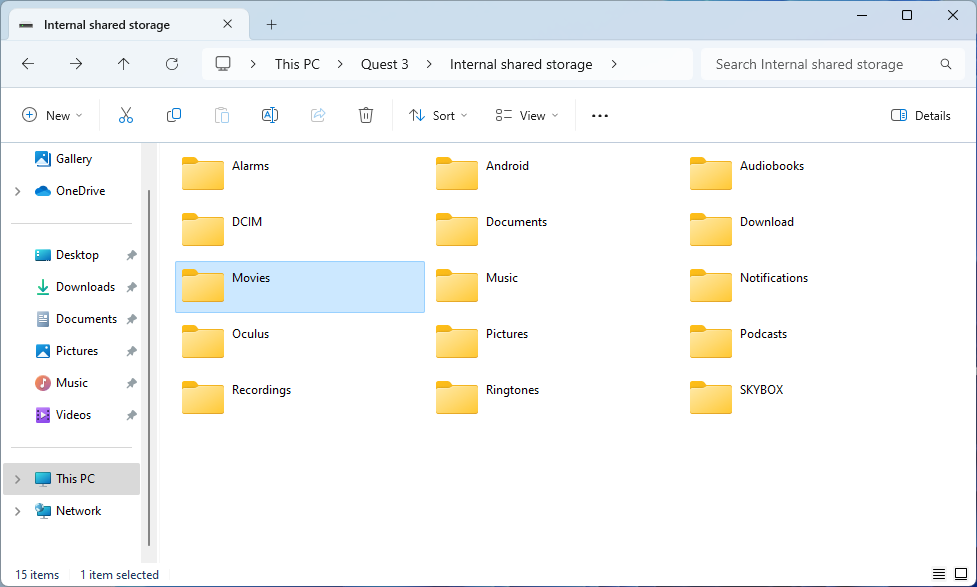Image resolution: width=977 pixels, height=587 pixels.
Task: Refresh the current folder view
Action: (x=172, y=64)
